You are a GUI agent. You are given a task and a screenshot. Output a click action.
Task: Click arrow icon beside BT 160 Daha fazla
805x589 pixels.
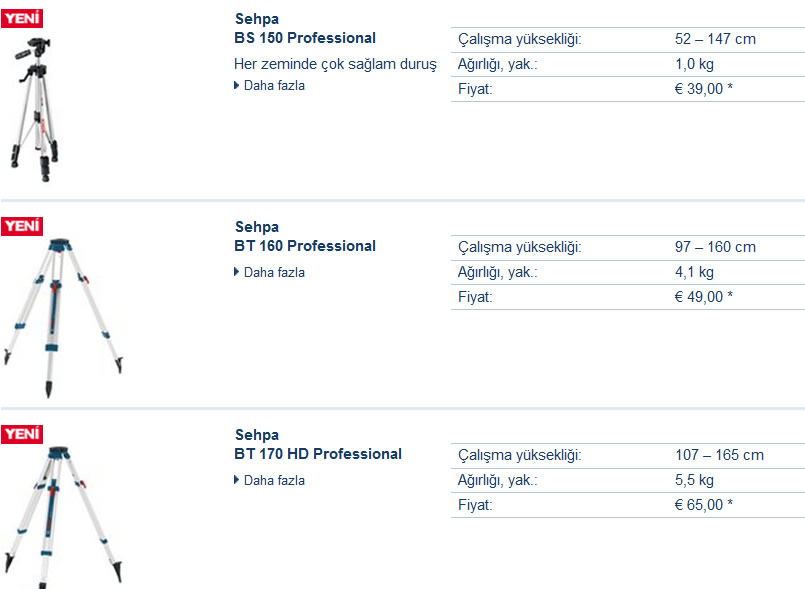pos(236,272)
